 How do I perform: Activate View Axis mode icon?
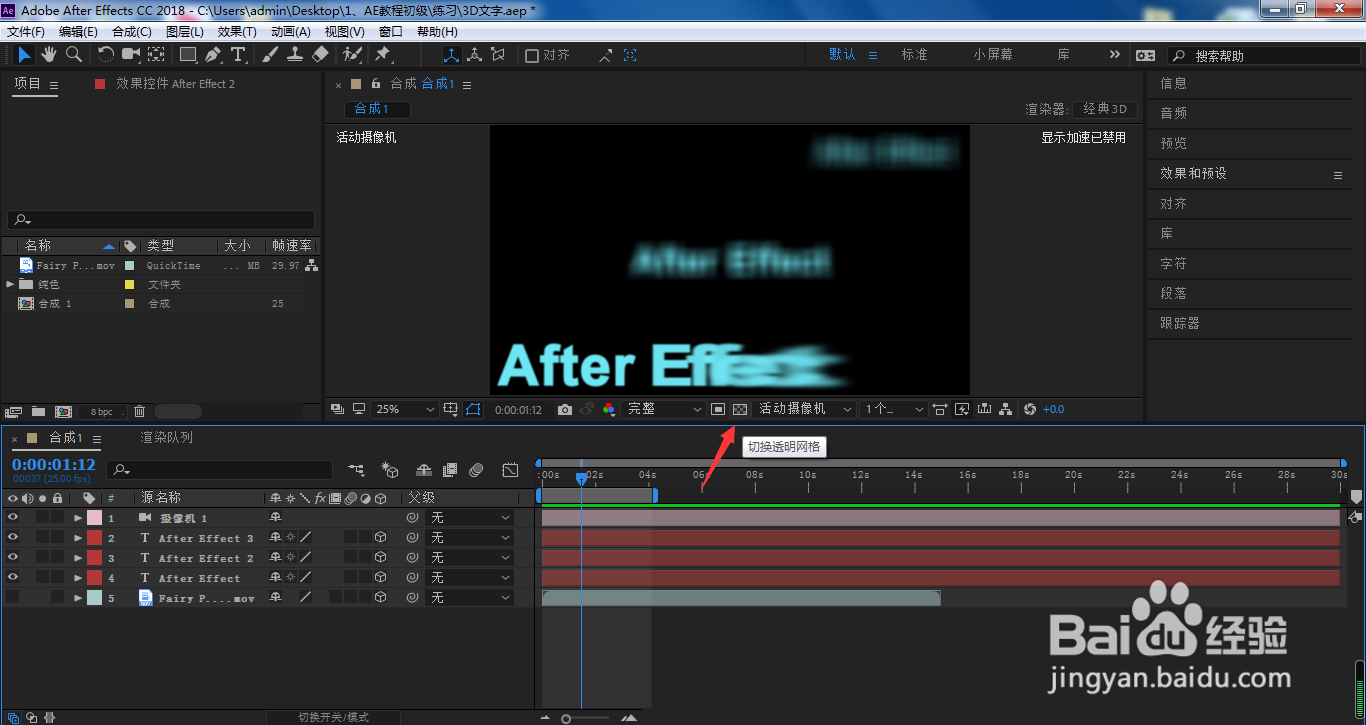point(498,55)
